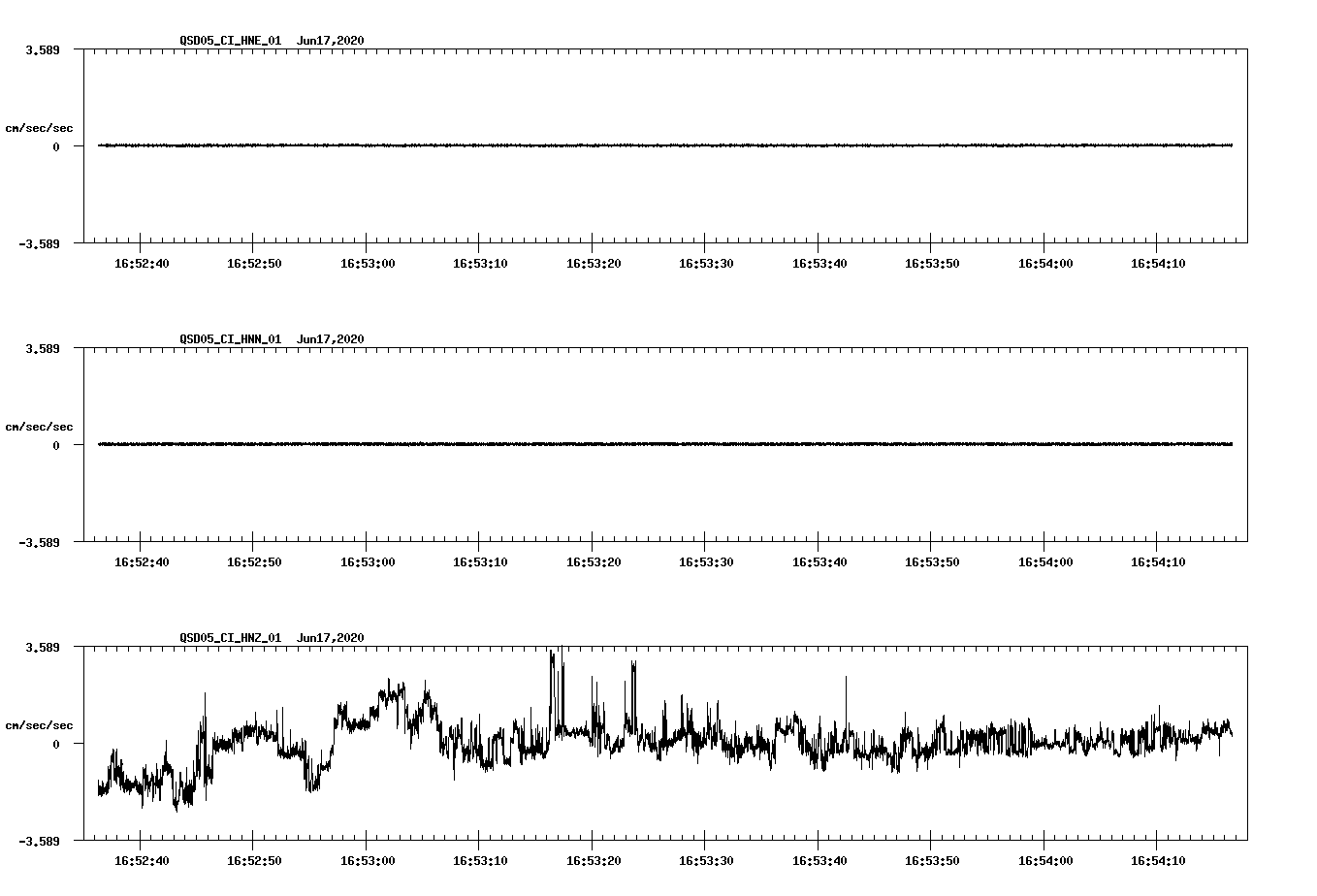Click the 0 axis label of HNZ plot
This screenshot has height=896, width=1317.
[56, 744]
